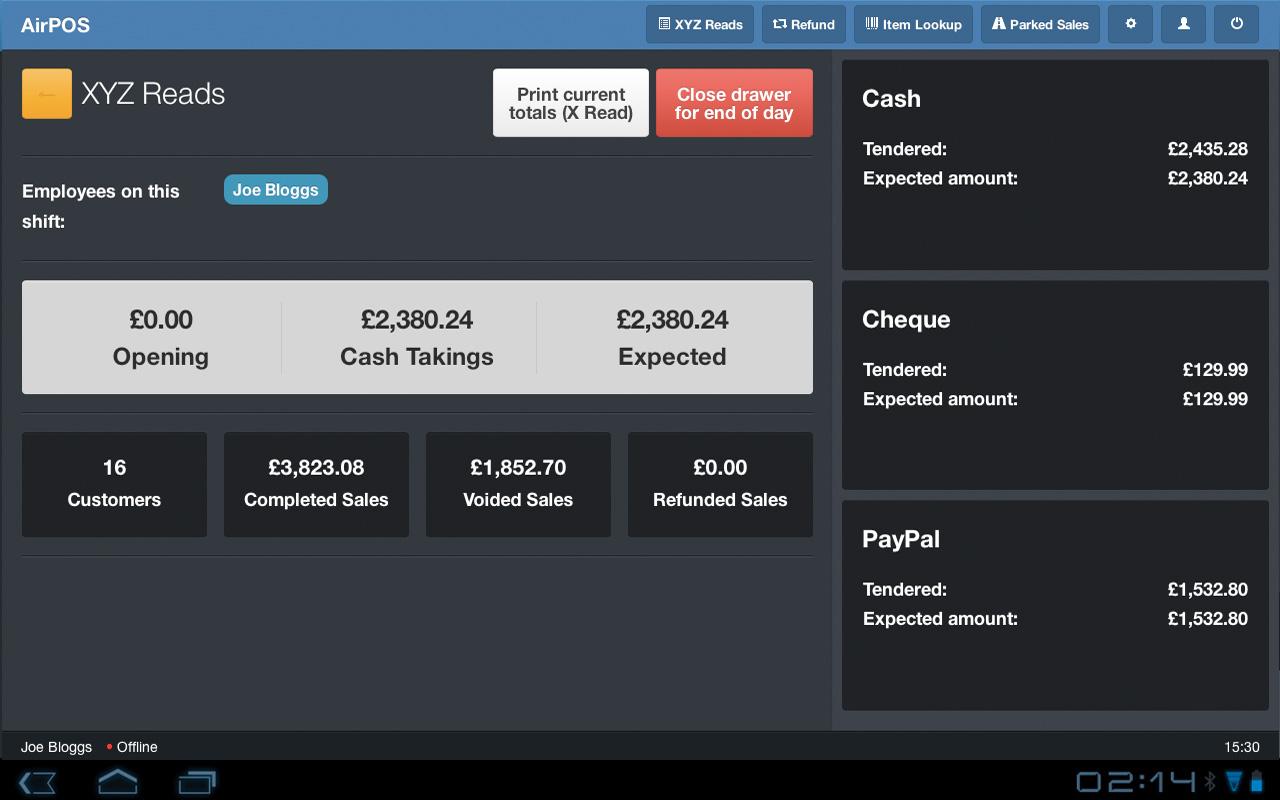
Task: Tap the battery indicator icon
Action: click(x=1257, y=781)
